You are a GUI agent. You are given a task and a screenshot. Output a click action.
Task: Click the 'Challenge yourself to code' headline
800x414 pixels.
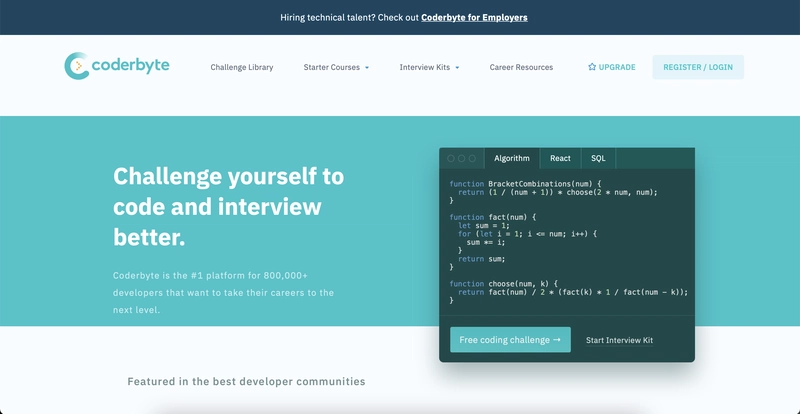(229, 207)
